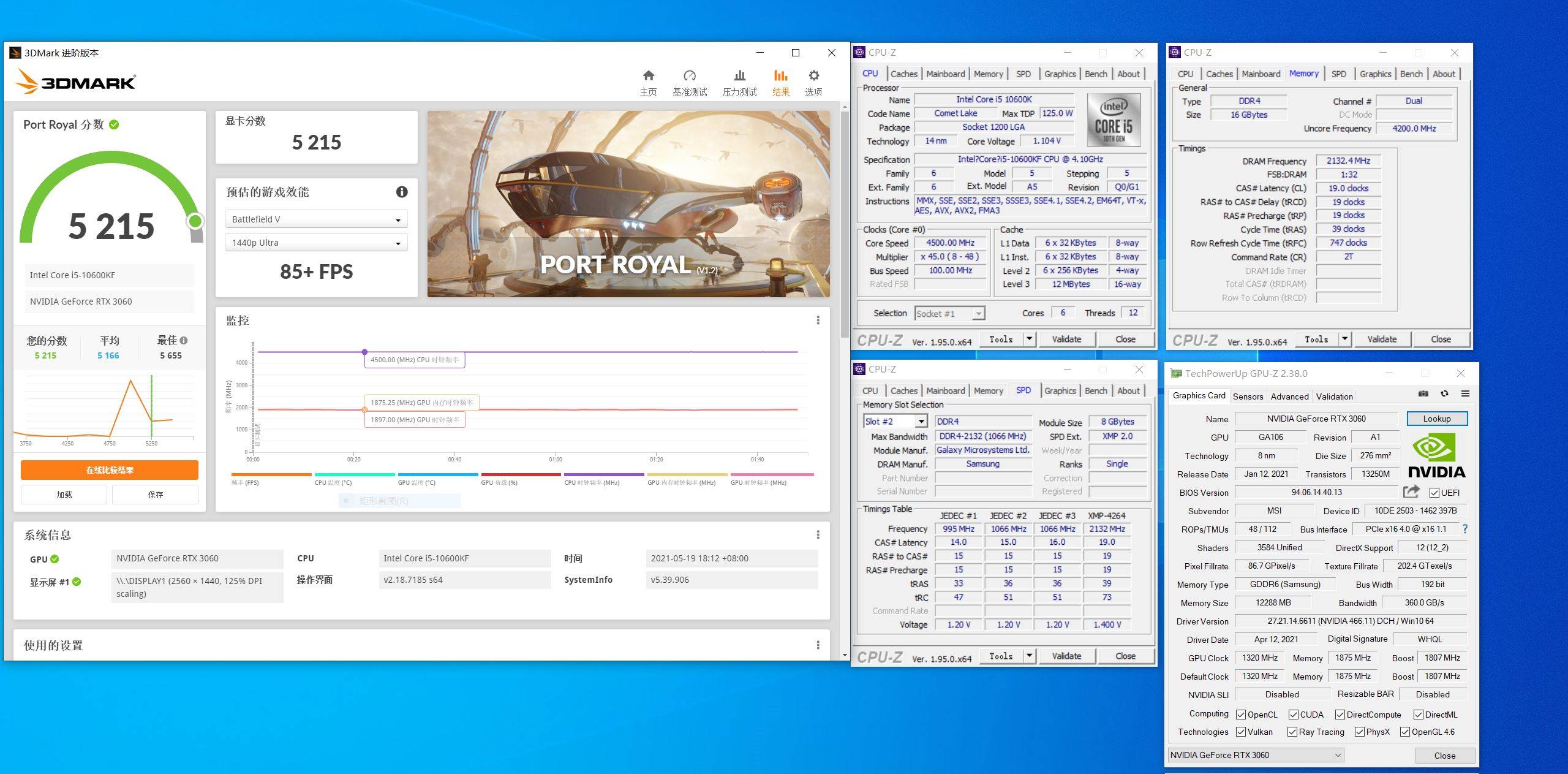Click the 保存 (save) button
1568x774 pixels.
(x=156, y=495)
